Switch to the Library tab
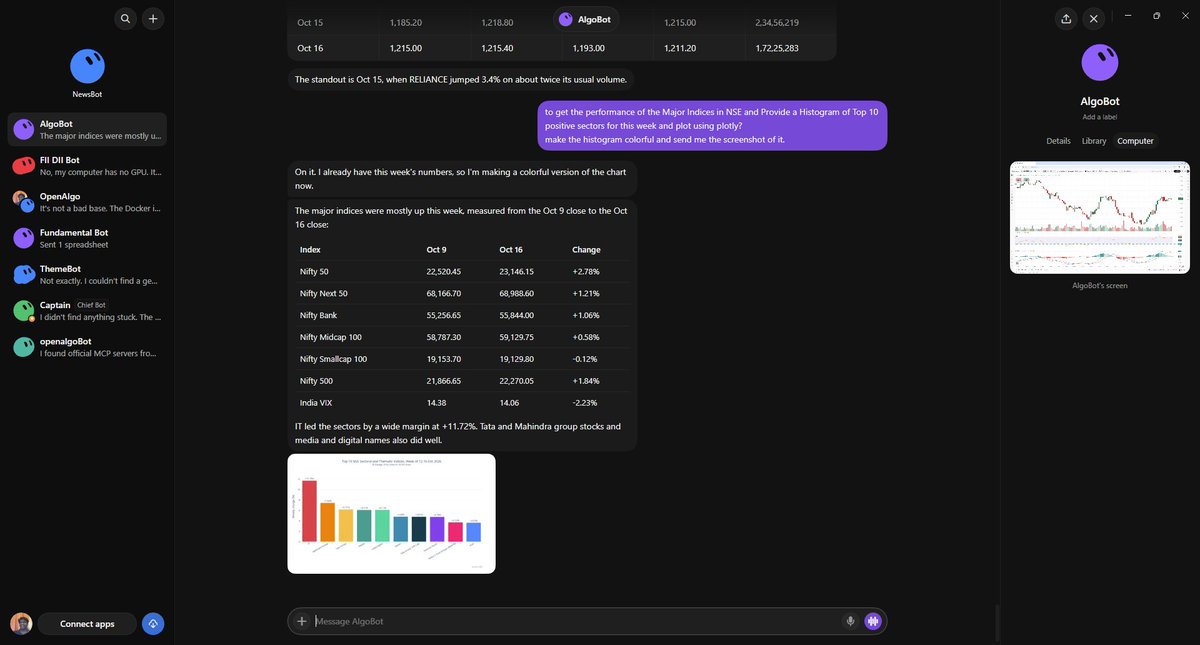Screen dimensions: 1200x645 coord(1094,141)
